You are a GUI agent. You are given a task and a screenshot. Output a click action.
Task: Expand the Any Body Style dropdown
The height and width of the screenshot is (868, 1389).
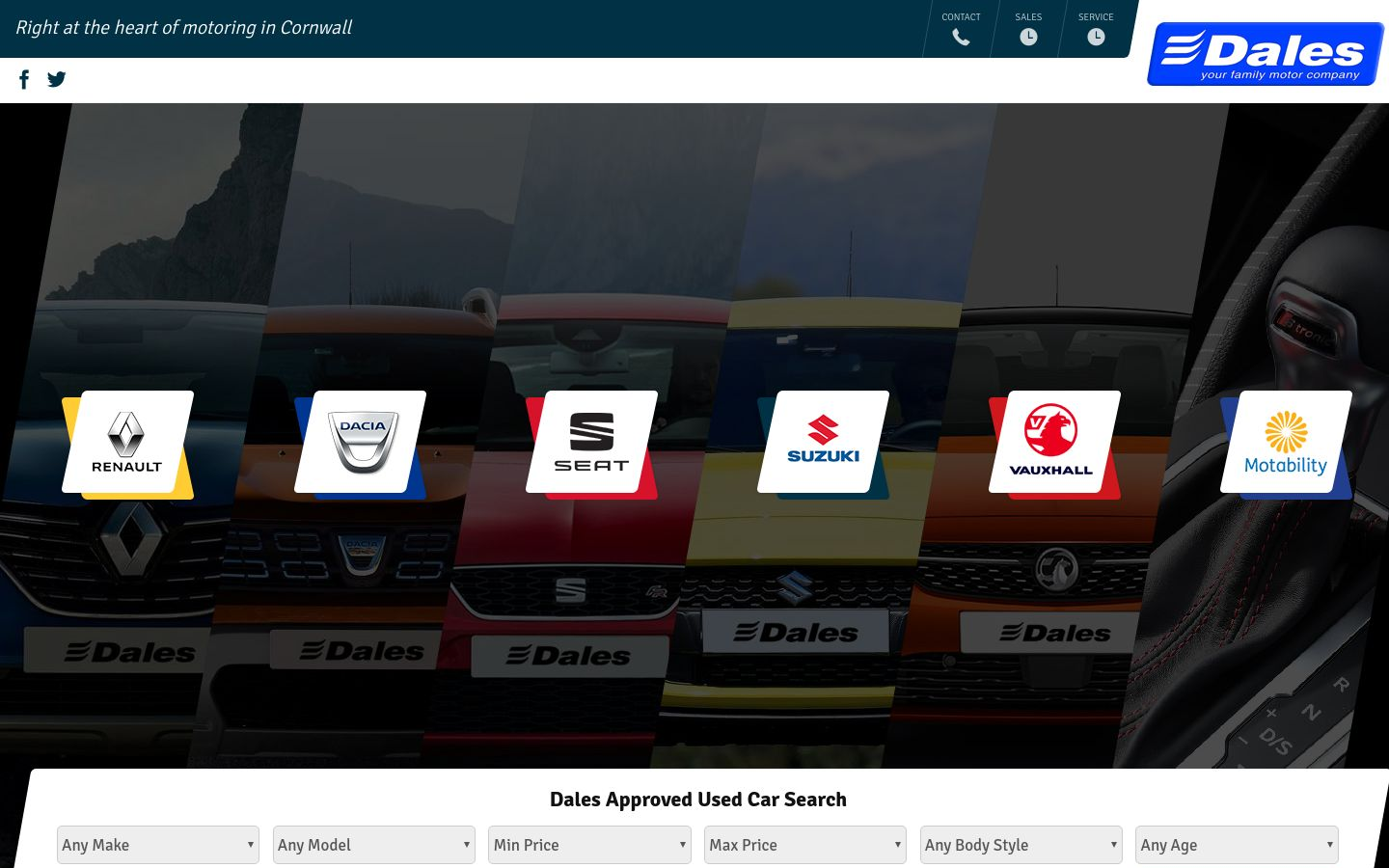[x=1021, y=845]
